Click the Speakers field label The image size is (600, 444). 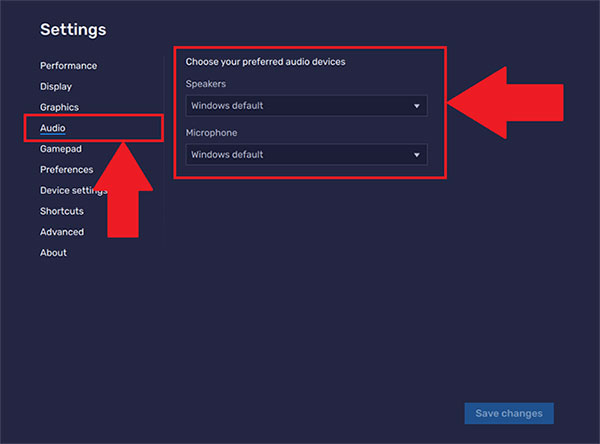[x=206, y=85]
